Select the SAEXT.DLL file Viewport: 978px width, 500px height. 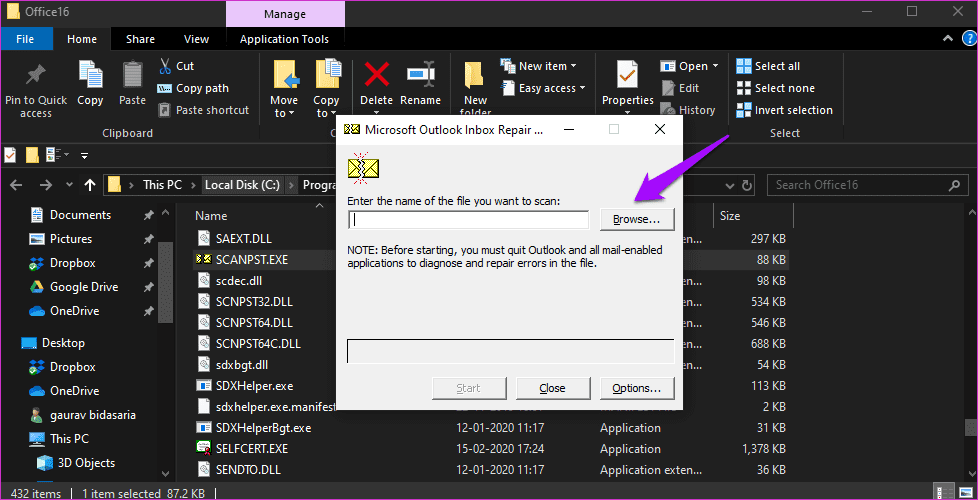[x=243, y=238]
